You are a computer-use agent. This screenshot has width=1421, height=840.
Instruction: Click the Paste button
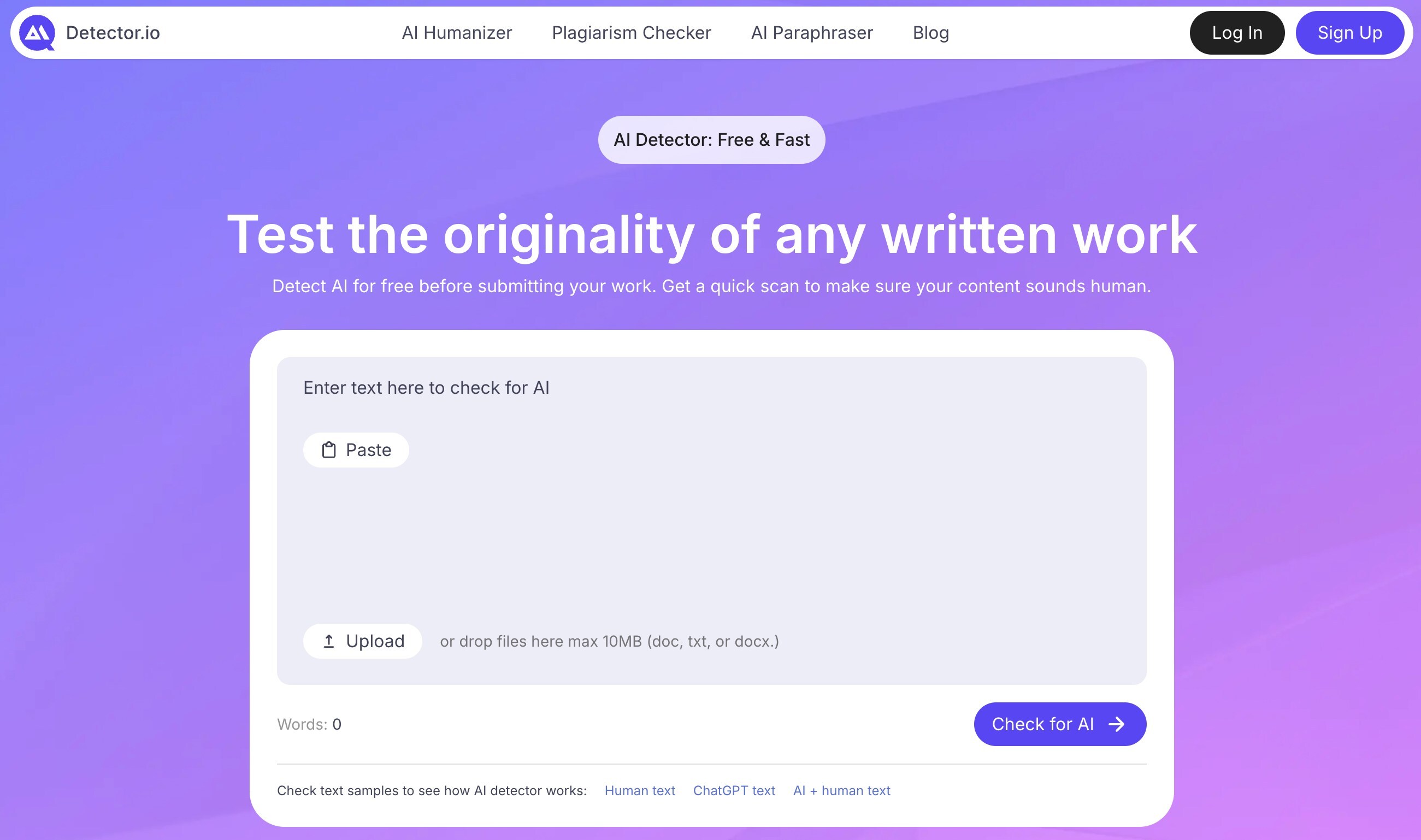pyautogui.click(x=356, y=450)
